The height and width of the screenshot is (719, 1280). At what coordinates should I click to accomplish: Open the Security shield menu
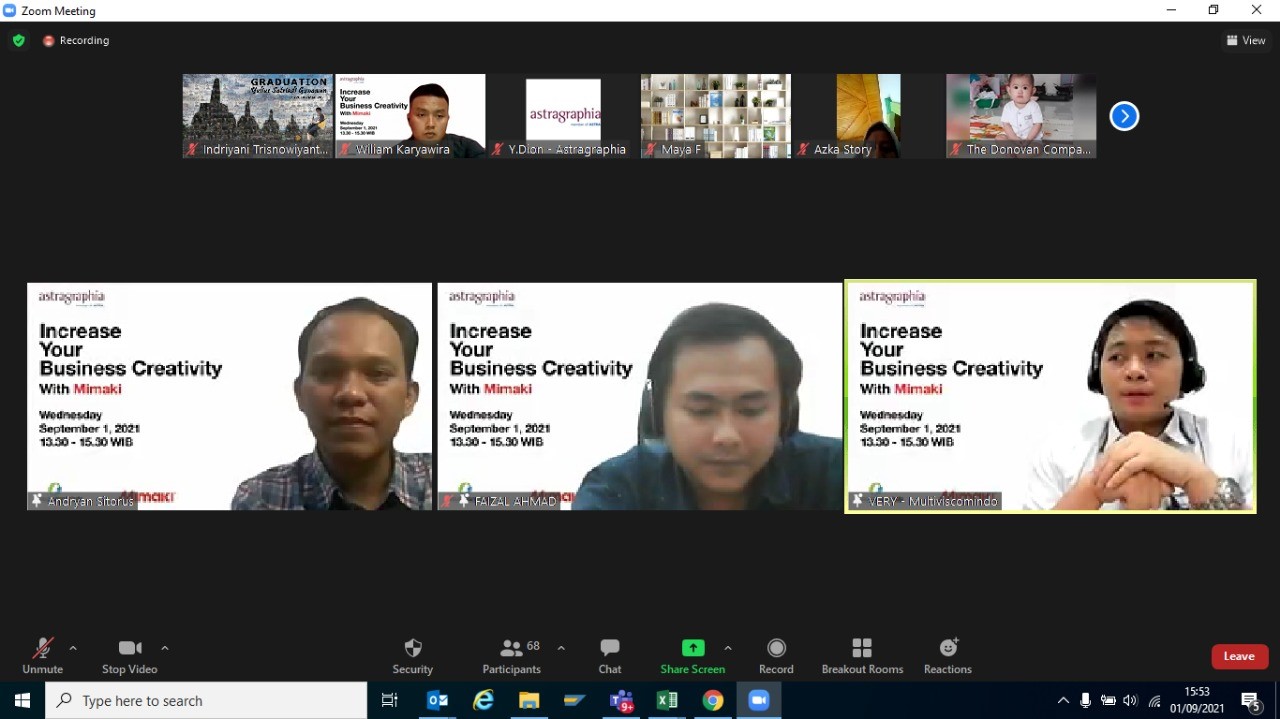coord(413,656)
